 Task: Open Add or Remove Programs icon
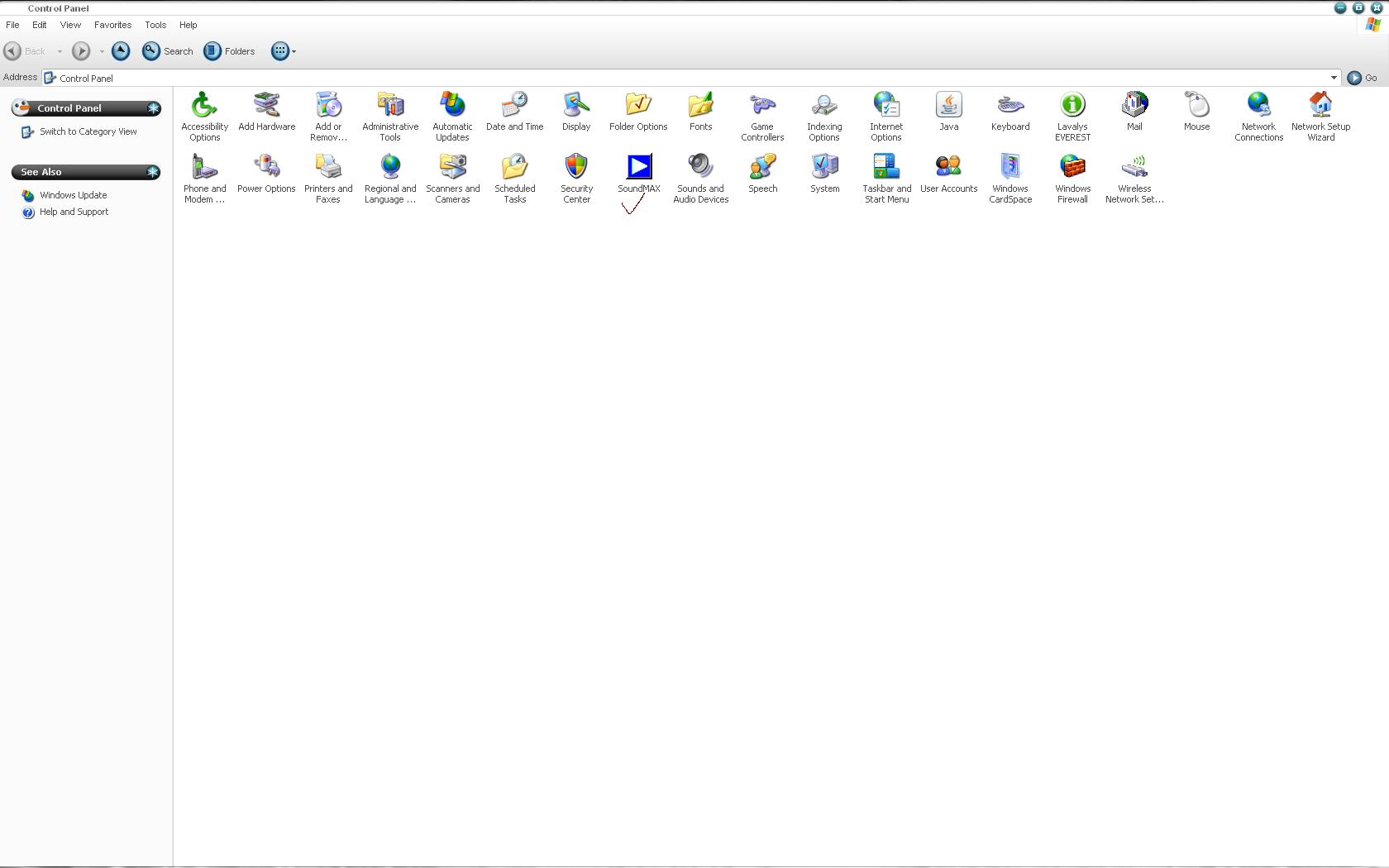[328, 105]
